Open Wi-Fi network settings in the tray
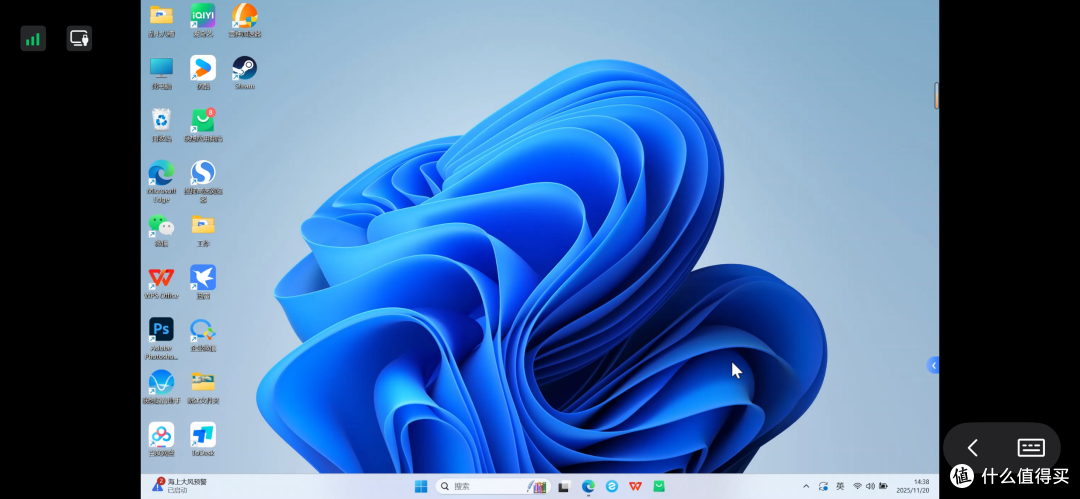The image size is (1080, 499). point(858,487)
